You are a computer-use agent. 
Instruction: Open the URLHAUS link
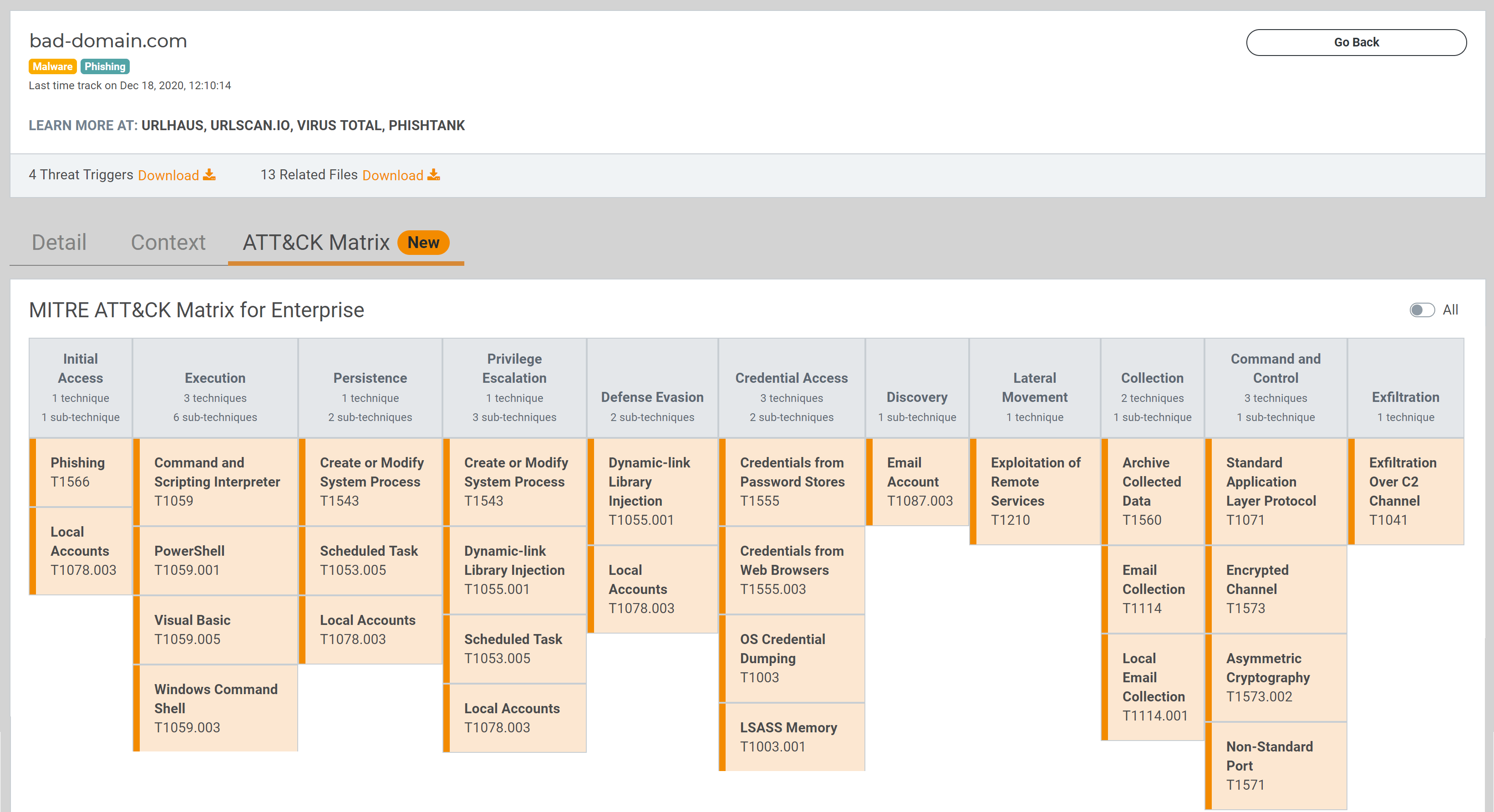pos(172,125)
